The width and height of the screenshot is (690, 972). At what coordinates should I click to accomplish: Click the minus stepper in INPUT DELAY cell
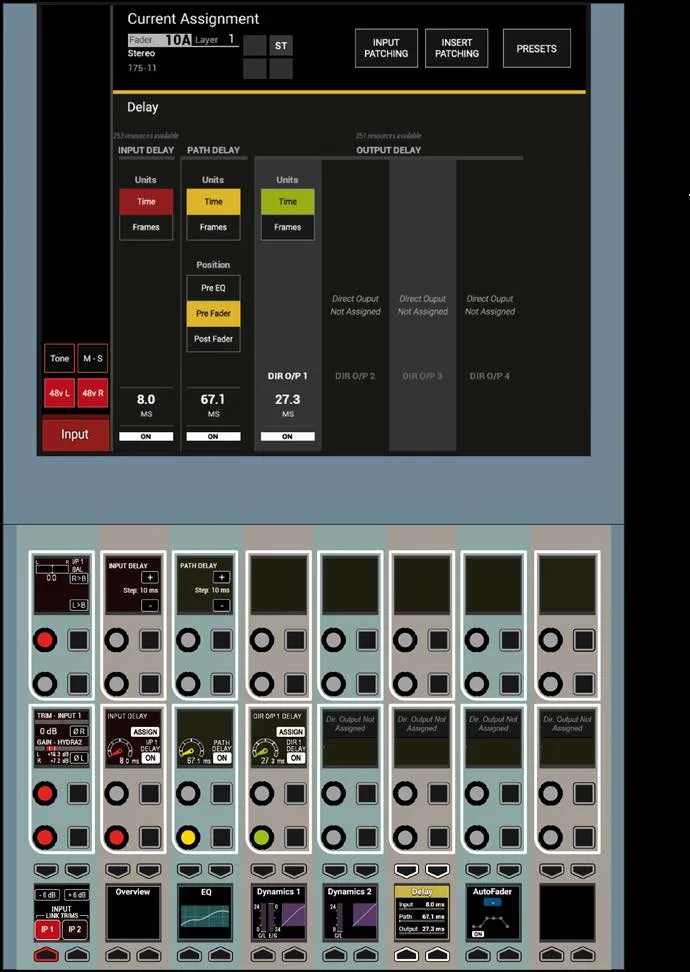click(150, 605)
